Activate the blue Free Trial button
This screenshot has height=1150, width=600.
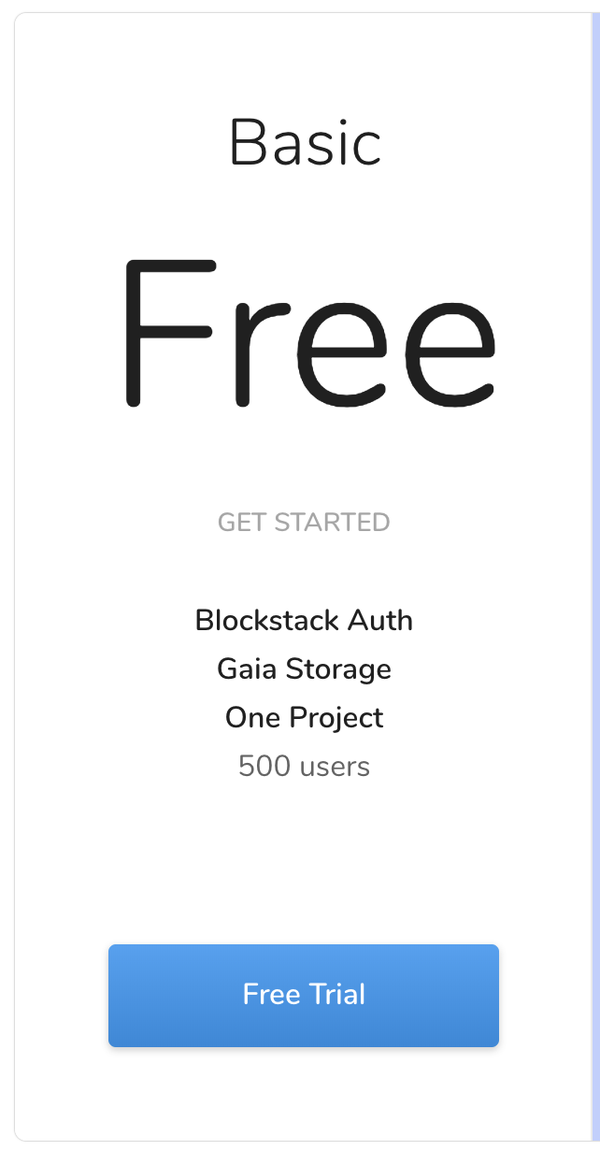pyautogui.click(x=303, y=995)
